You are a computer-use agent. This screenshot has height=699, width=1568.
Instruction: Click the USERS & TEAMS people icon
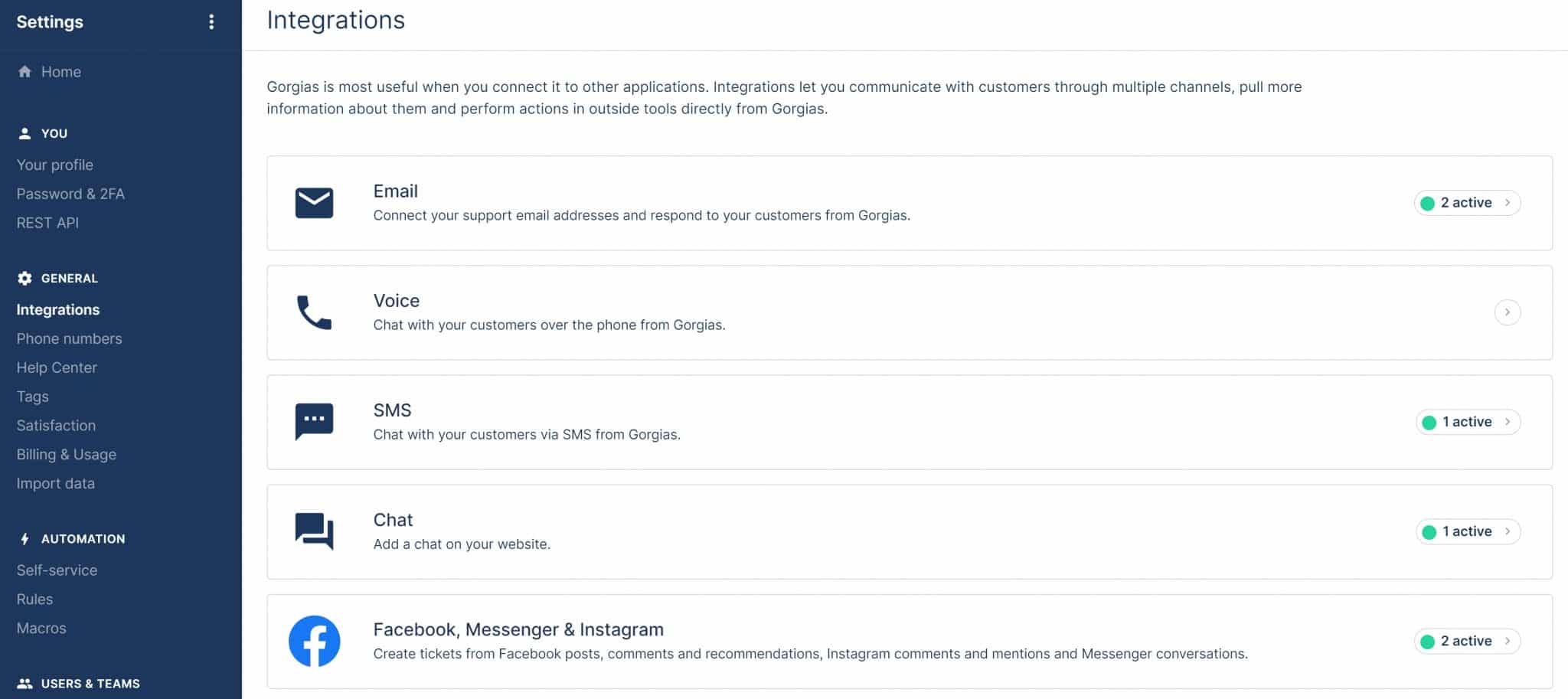click(x=24, y=684)
